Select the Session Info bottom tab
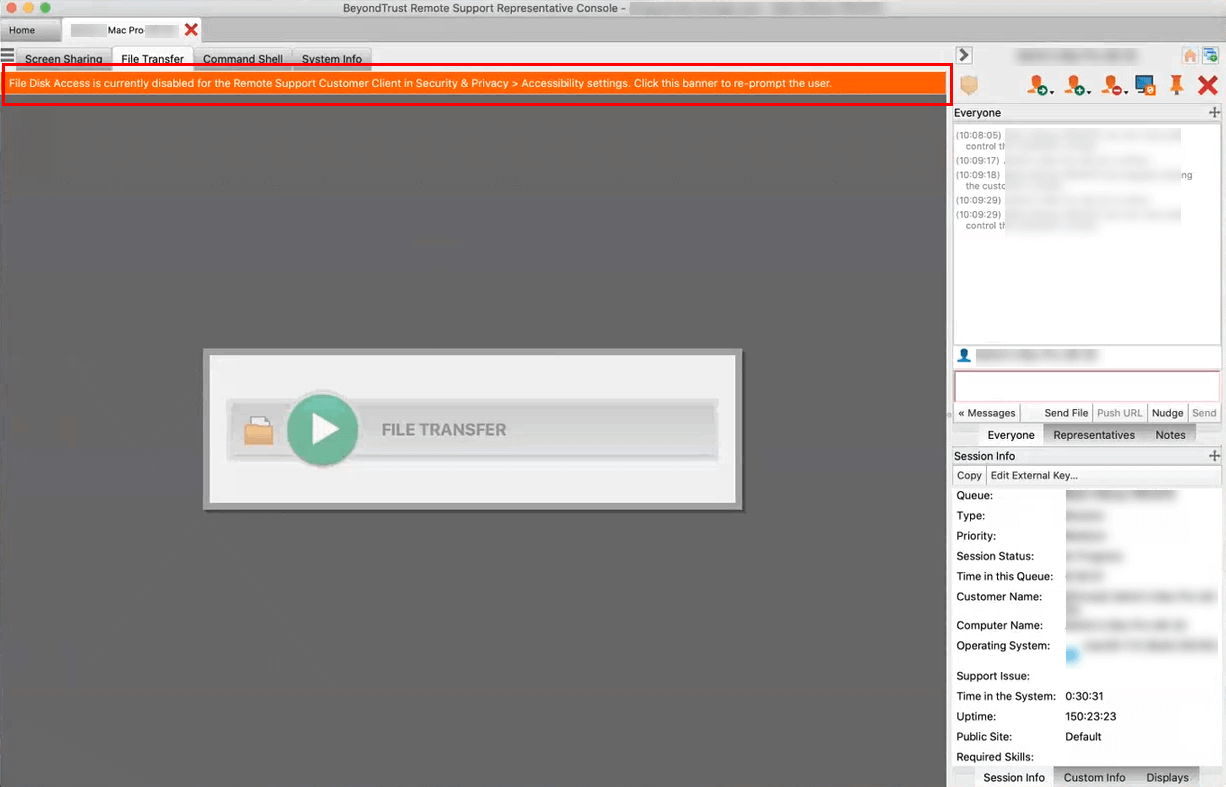 coord(1014,777)
